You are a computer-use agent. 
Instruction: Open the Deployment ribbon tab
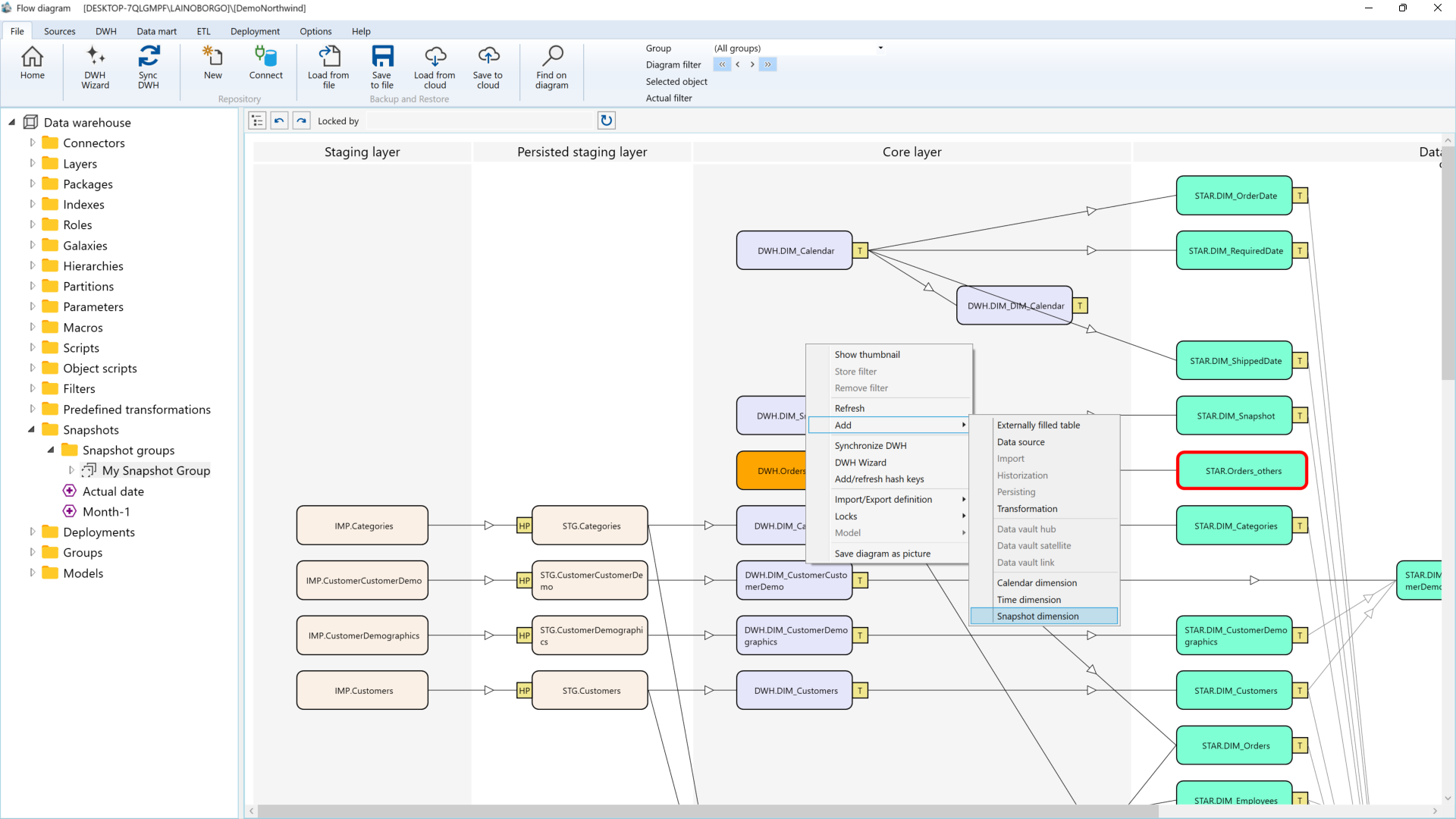pos(255,31)
